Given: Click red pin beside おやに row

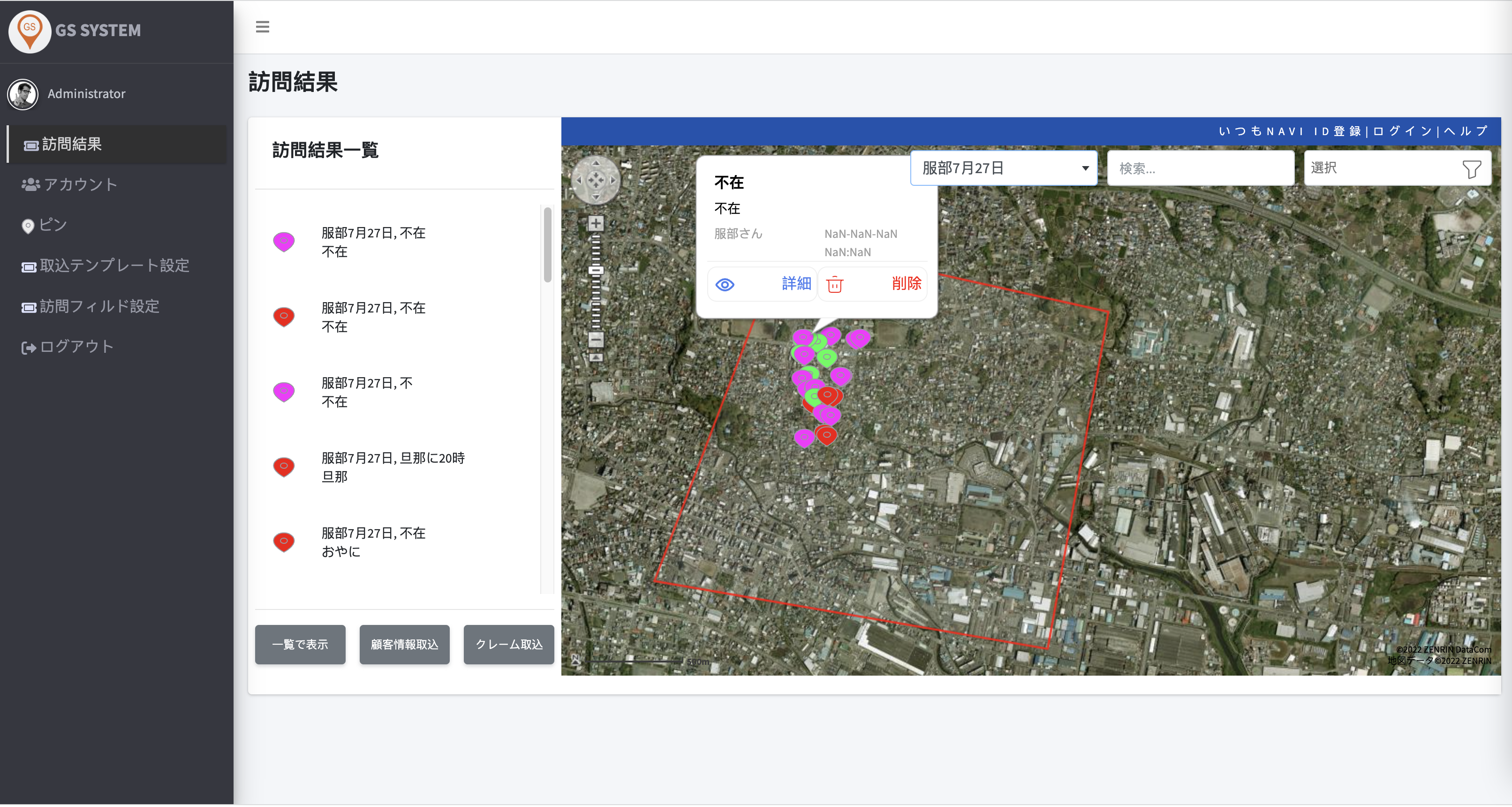Looking at the screenshot, I should [283, 542].
